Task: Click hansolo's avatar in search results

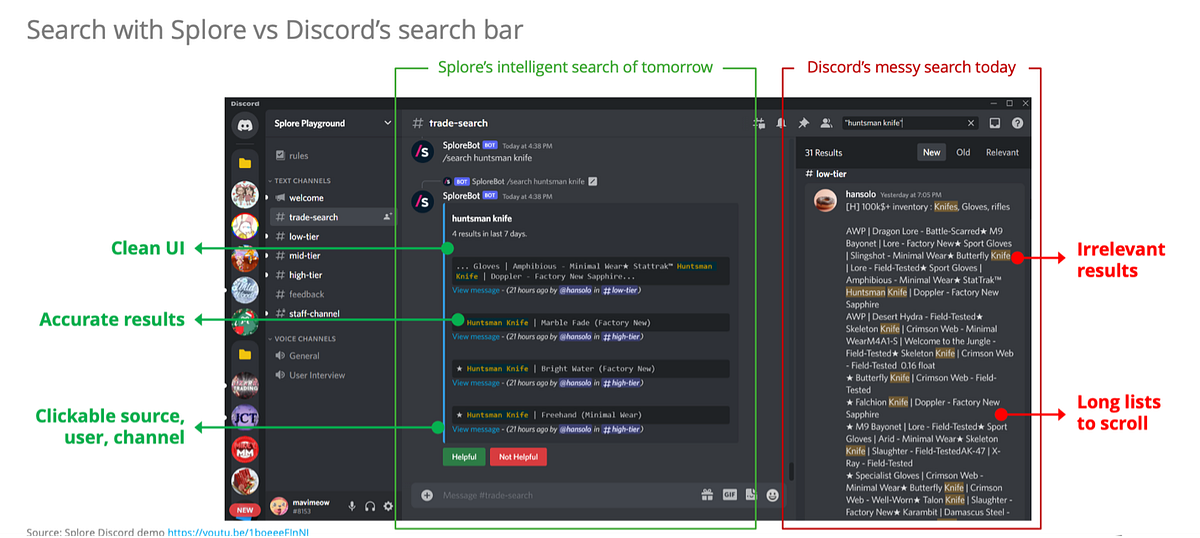Action: [825, 200]
